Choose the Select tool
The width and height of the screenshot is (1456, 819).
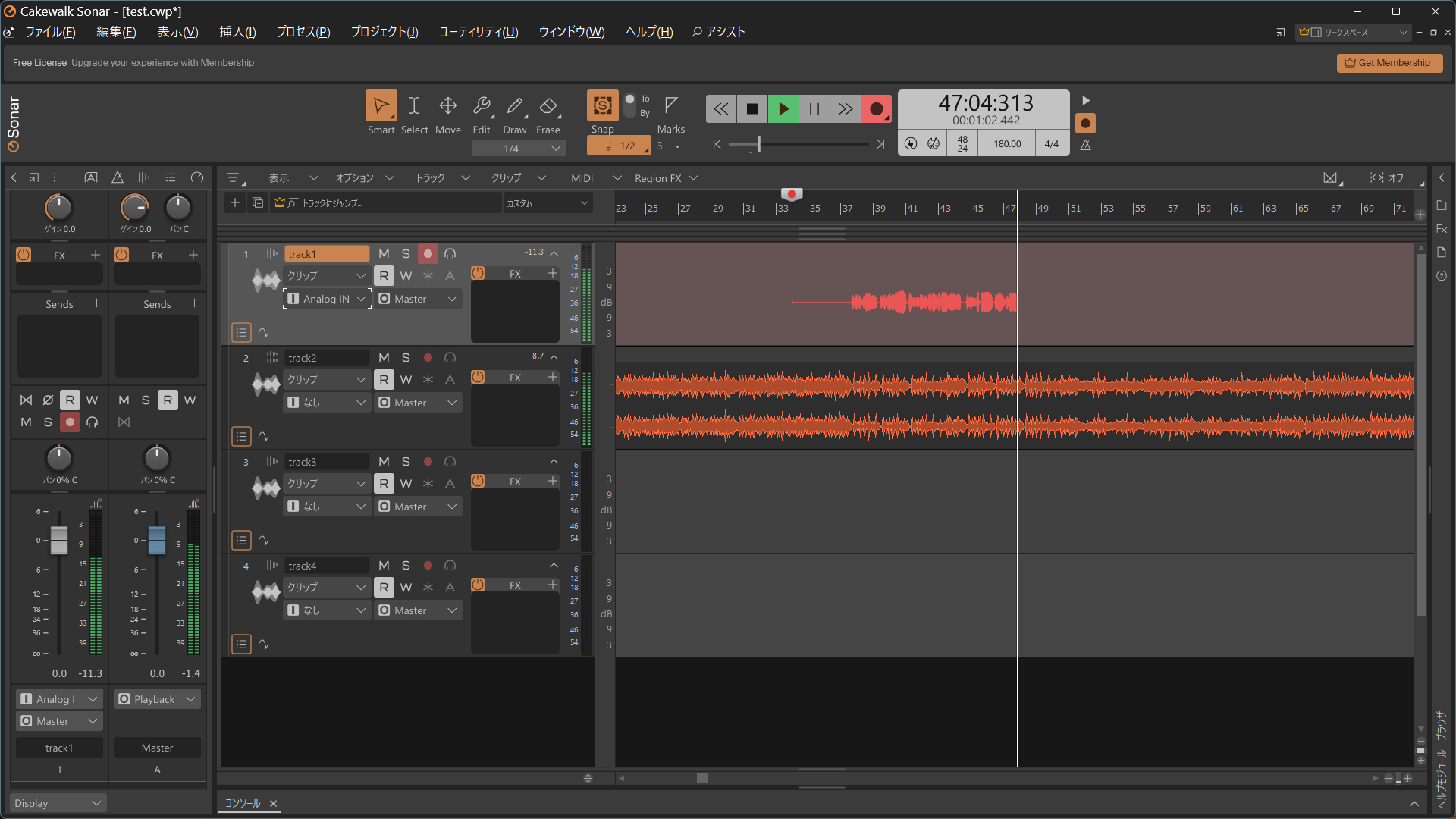pyautogui.click(x=414, y=106)
